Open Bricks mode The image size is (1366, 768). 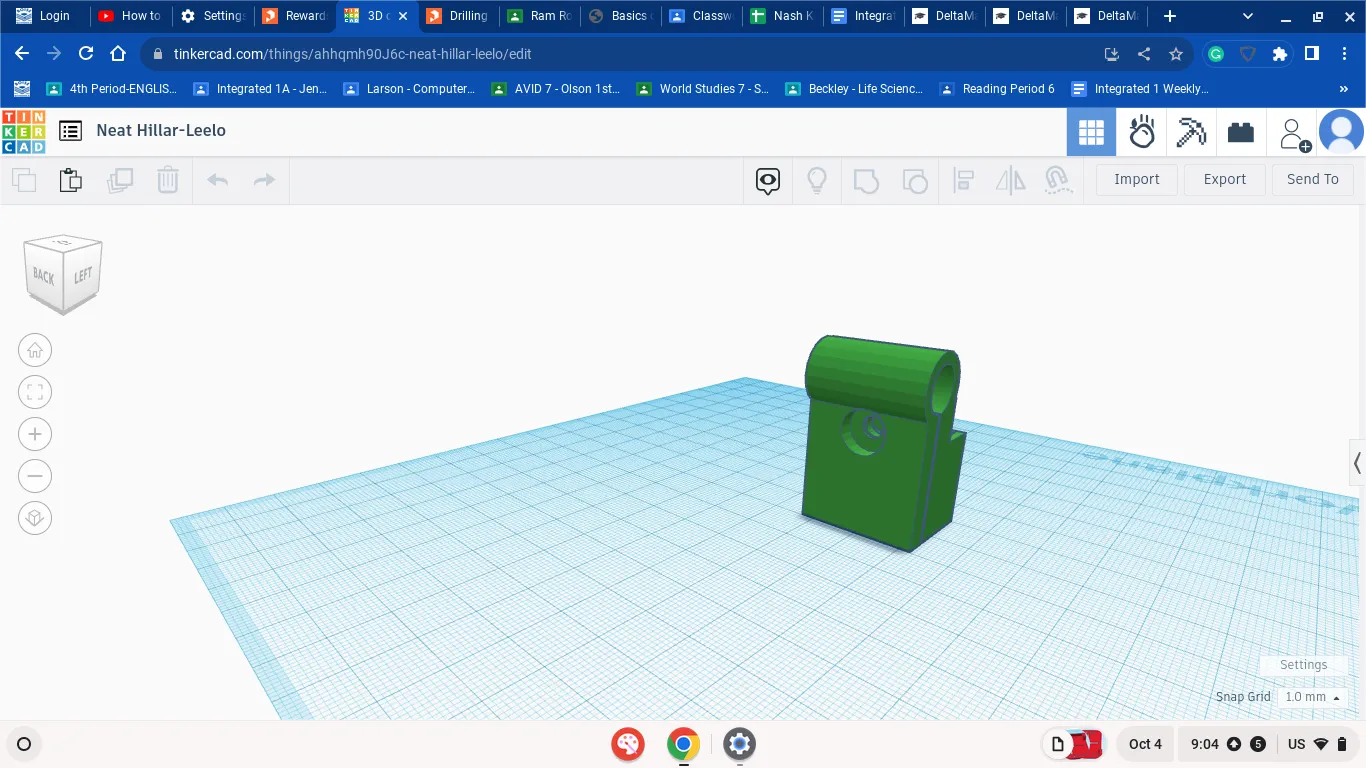tap(1241, 132)
